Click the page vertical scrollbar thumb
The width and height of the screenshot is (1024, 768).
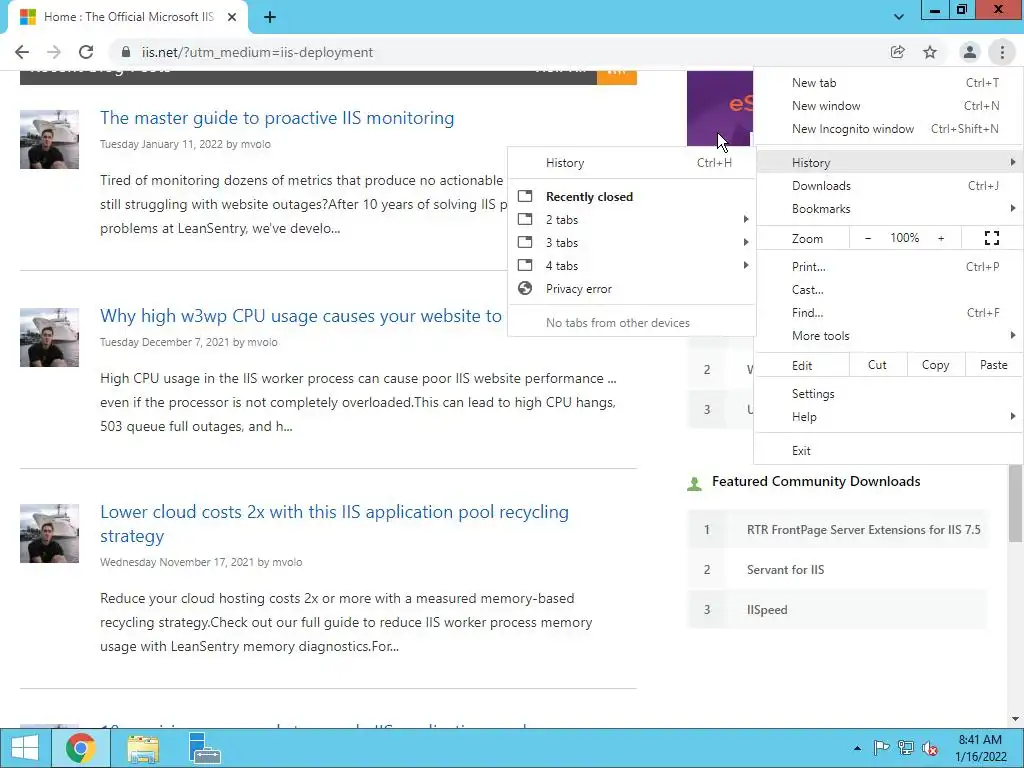[1016, 503]
